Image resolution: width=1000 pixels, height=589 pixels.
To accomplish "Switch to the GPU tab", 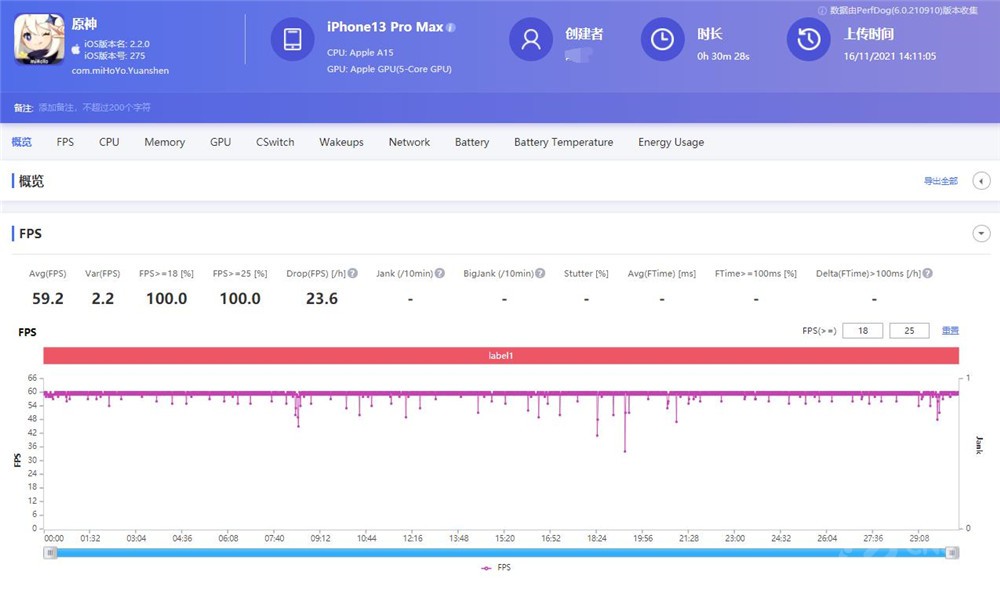I will [x=221, y=142].
